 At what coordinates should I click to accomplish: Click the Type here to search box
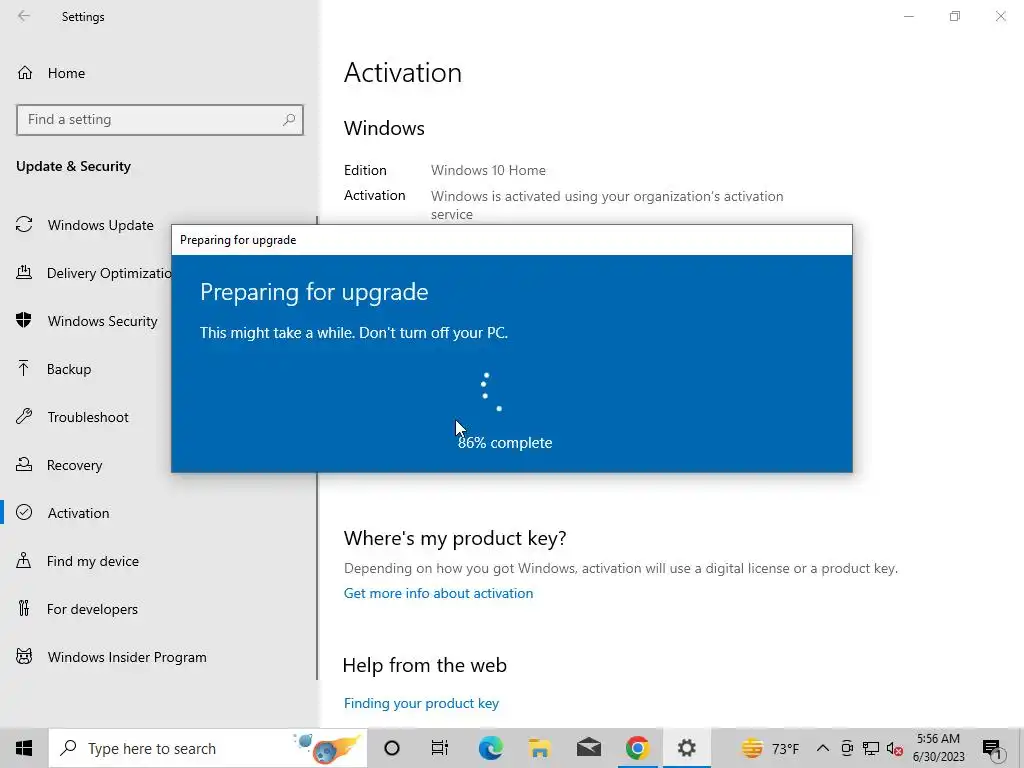pos(208,748)
